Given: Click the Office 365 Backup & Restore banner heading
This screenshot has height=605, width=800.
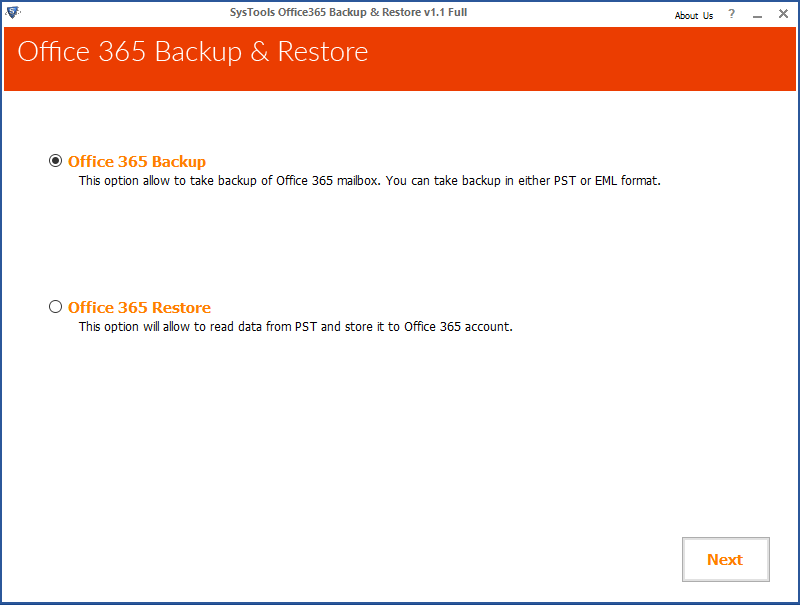Looking at the screenshot, I should point(193,52).
